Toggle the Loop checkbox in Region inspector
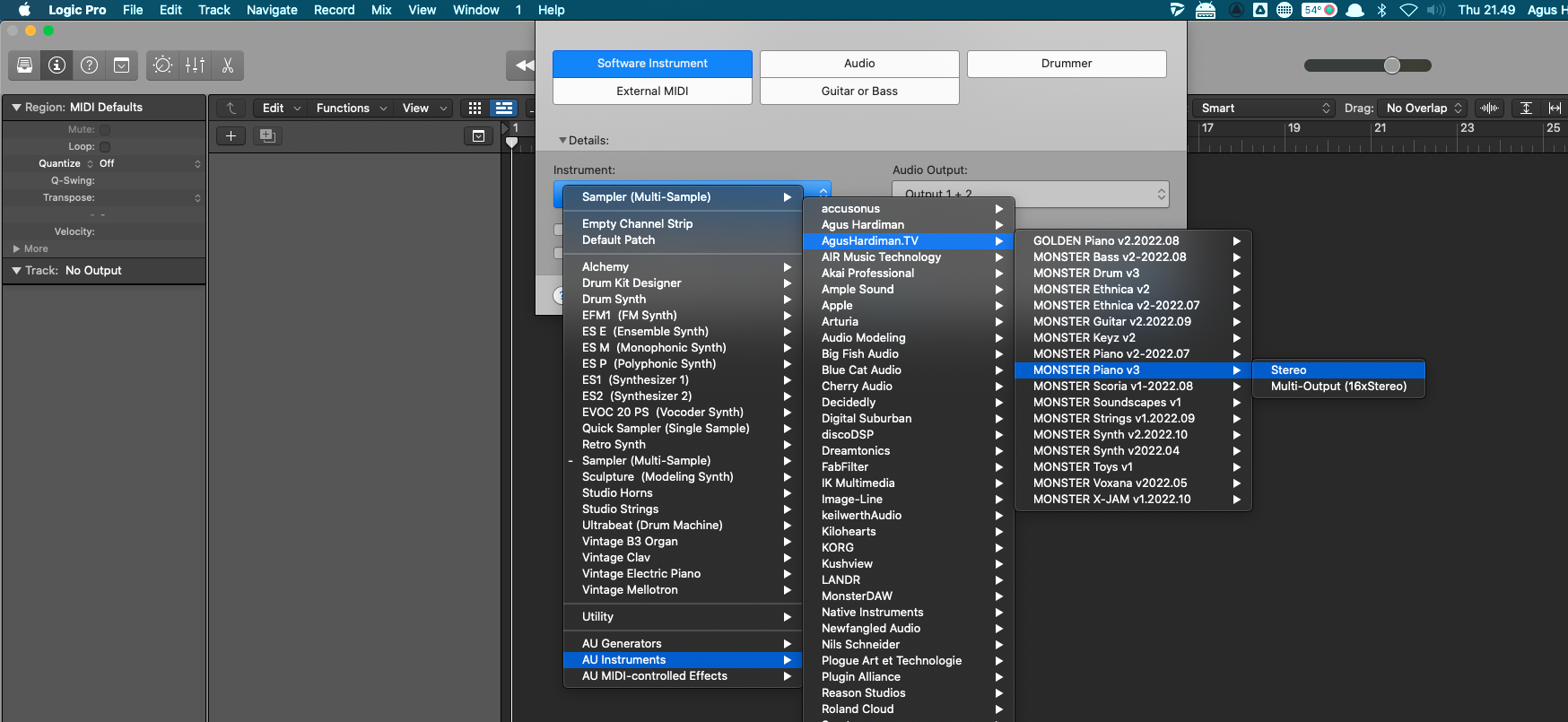The width and height of the screenshot is (1568, 722). point(105,147)
